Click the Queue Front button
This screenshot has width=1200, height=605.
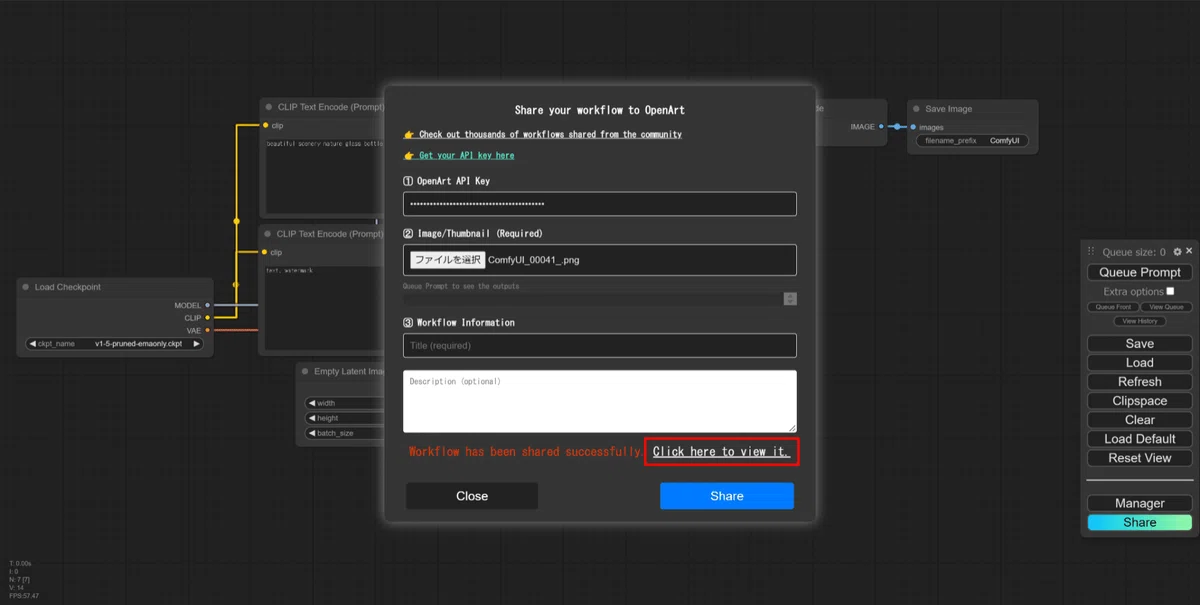pyautogui.click(x=1113, y=307)
